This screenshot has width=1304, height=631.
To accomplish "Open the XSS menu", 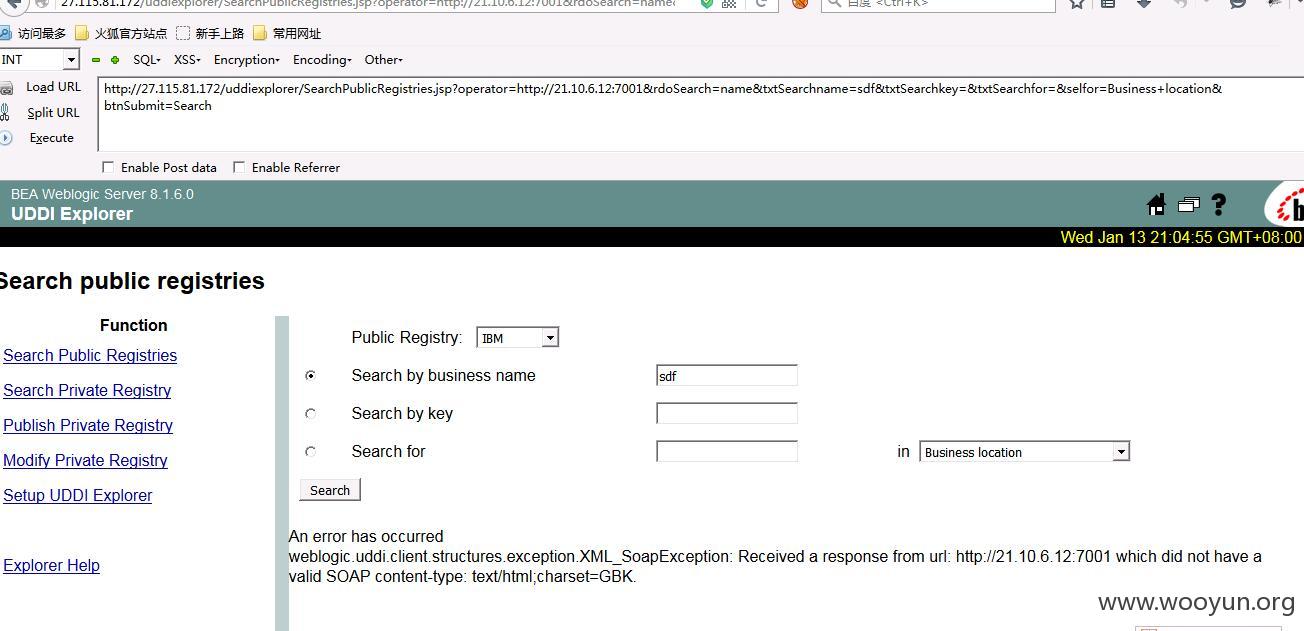I will (187, 60).
